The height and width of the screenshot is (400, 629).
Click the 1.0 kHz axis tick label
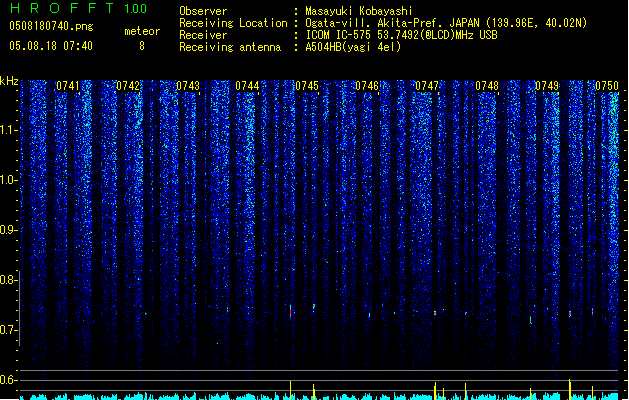pyautogui.click(x=8, y=180)
